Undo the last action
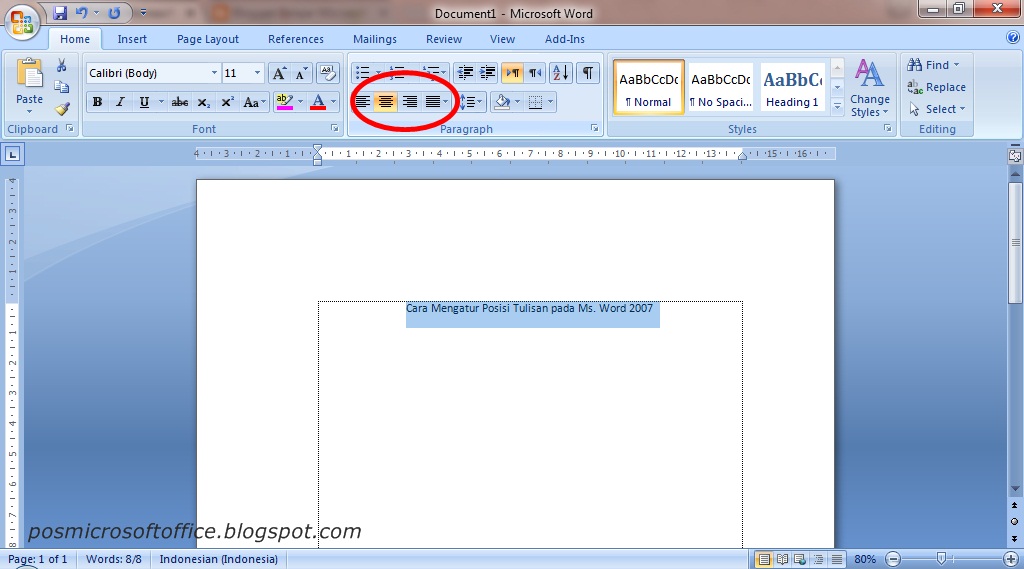 82,12
